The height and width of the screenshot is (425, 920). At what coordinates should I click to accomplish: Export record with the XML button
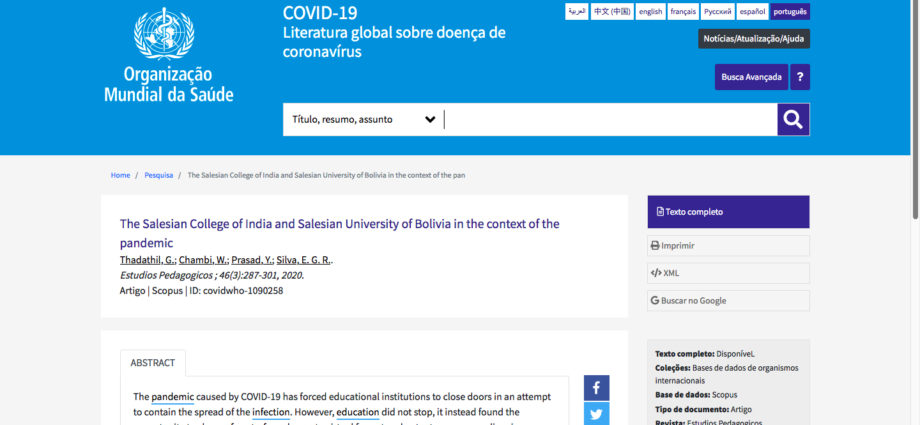click(x=728, y=273)
